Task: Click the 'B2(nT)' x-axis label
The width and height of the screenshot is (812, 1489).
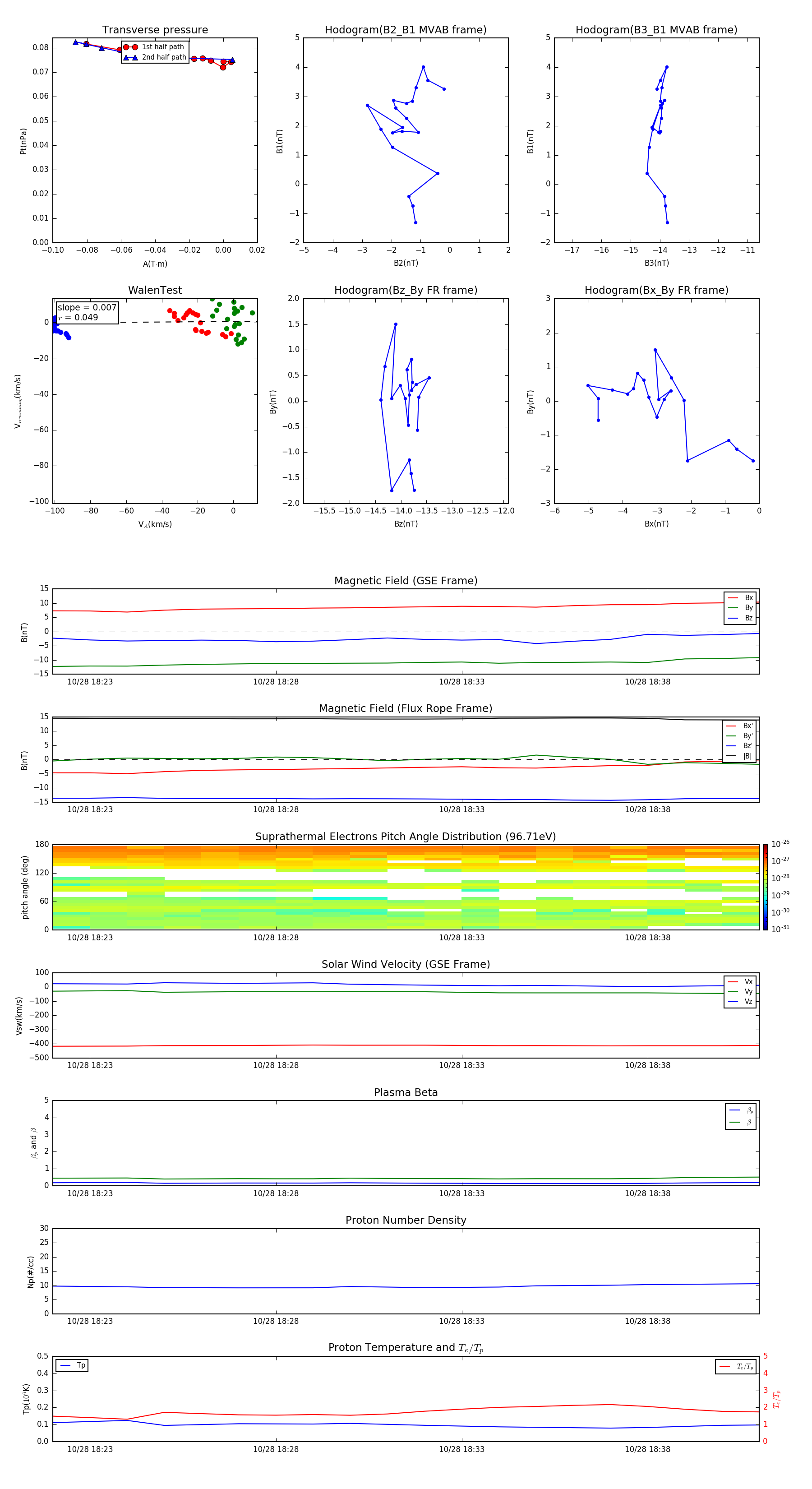Action: [x=406, y=263]
